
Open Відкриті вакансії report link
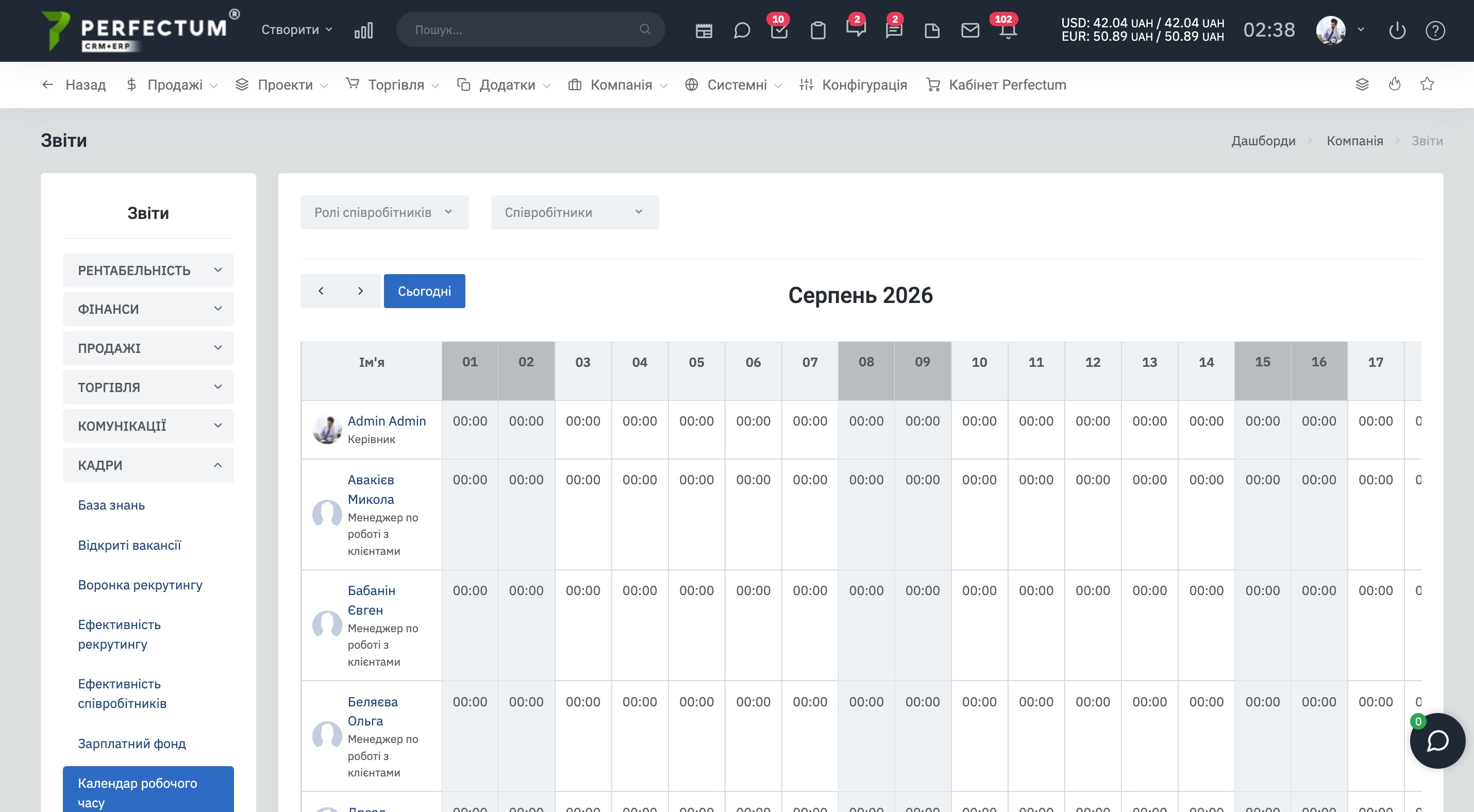click(129, 545)
